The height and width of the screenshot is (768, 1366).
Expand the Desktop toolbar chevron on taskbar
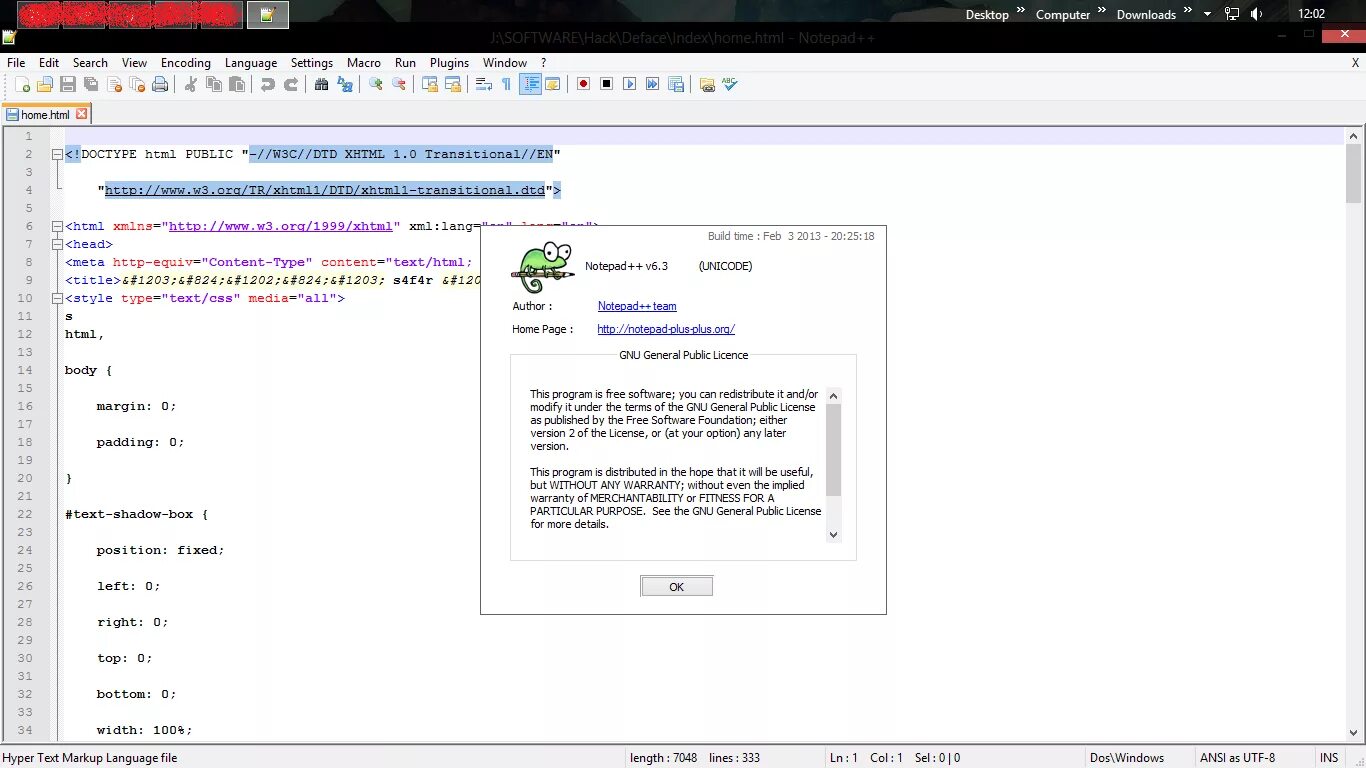[1021, 11]
